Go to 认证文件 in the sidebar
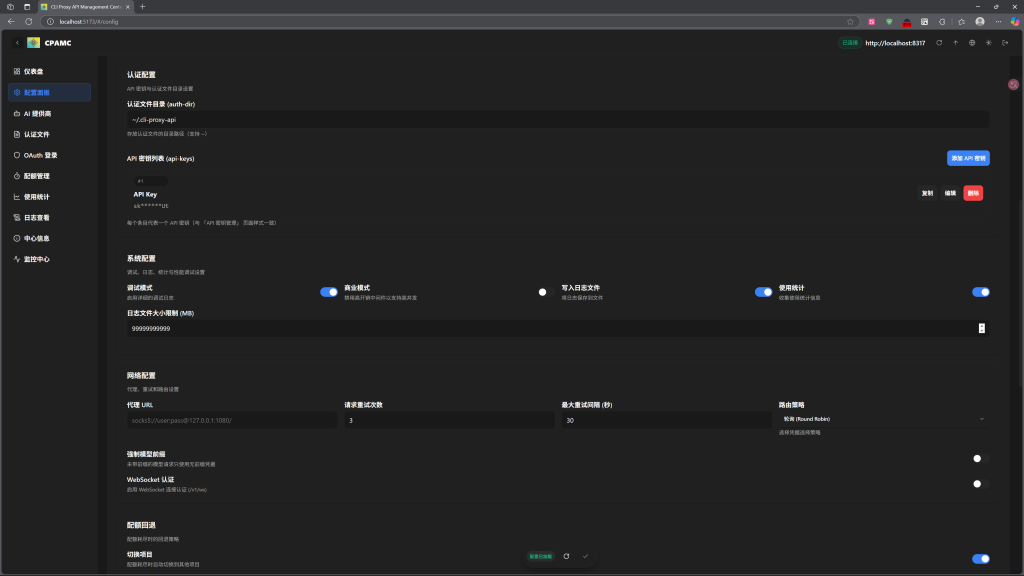1024x576 pixels. [49, 134]
